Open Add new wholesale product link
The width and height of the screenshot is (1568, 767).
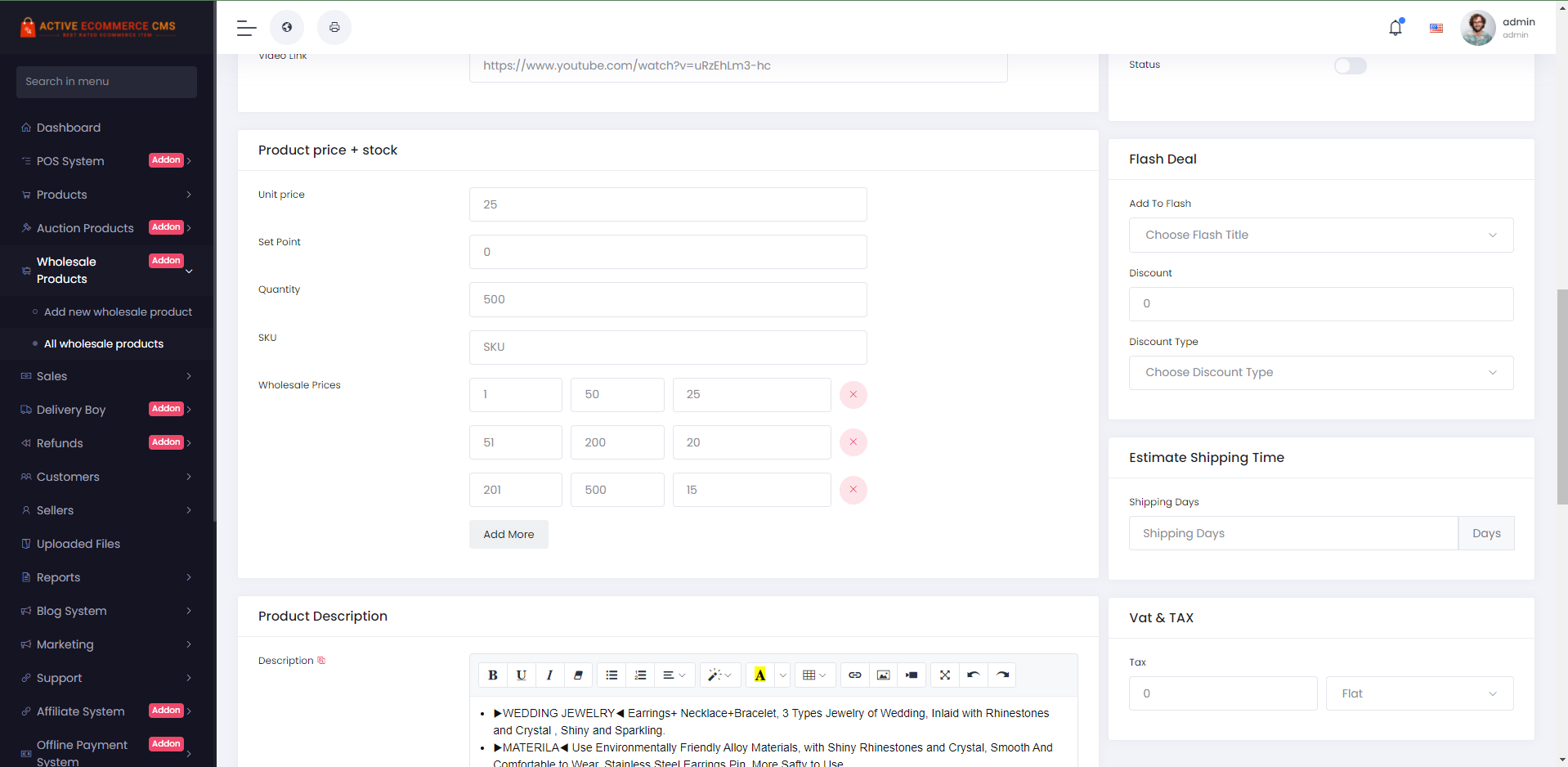tap(118, 312)
